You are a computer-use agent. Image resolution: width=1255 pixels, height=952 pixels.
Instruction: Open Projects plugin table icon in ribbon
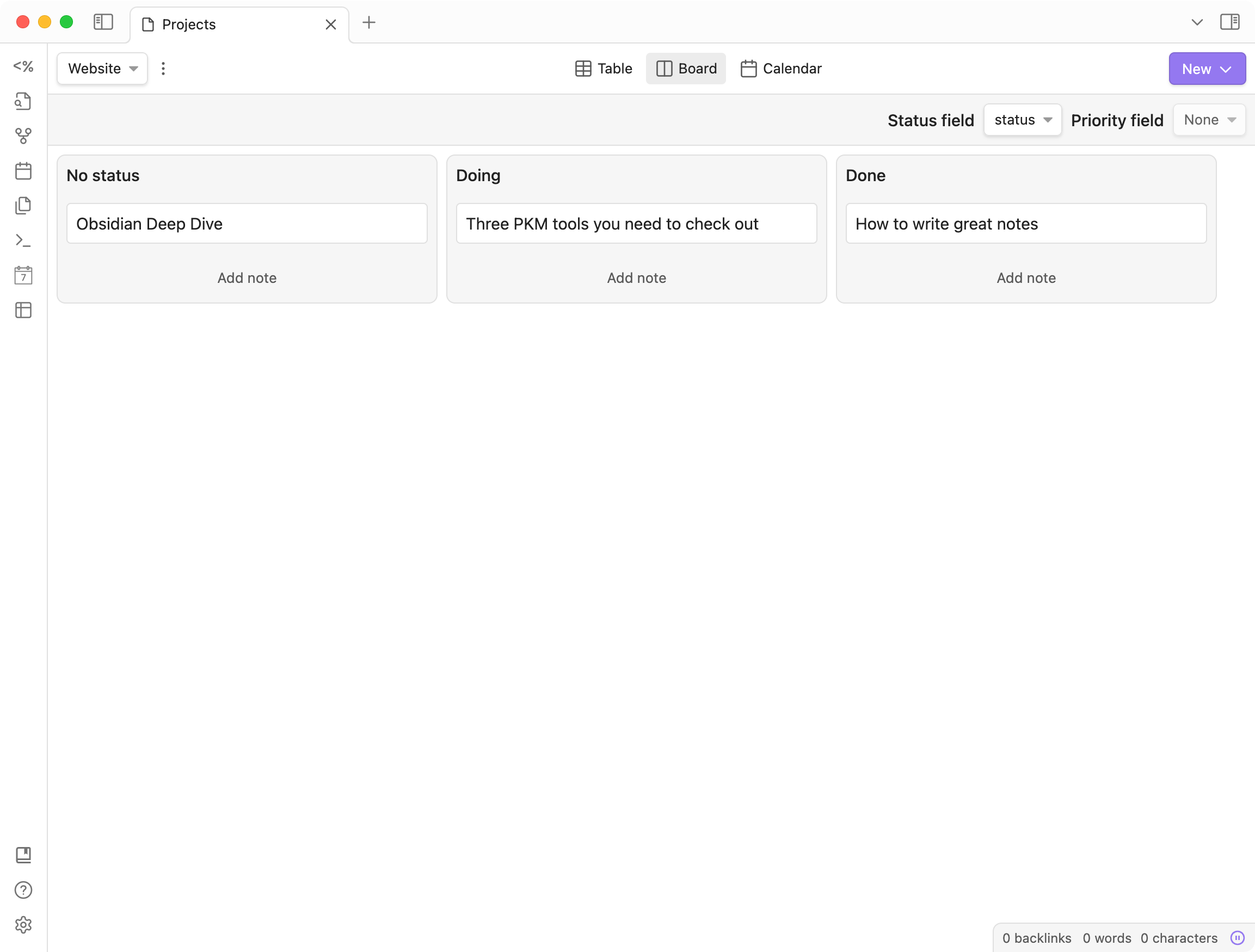[x=23, y=310]
